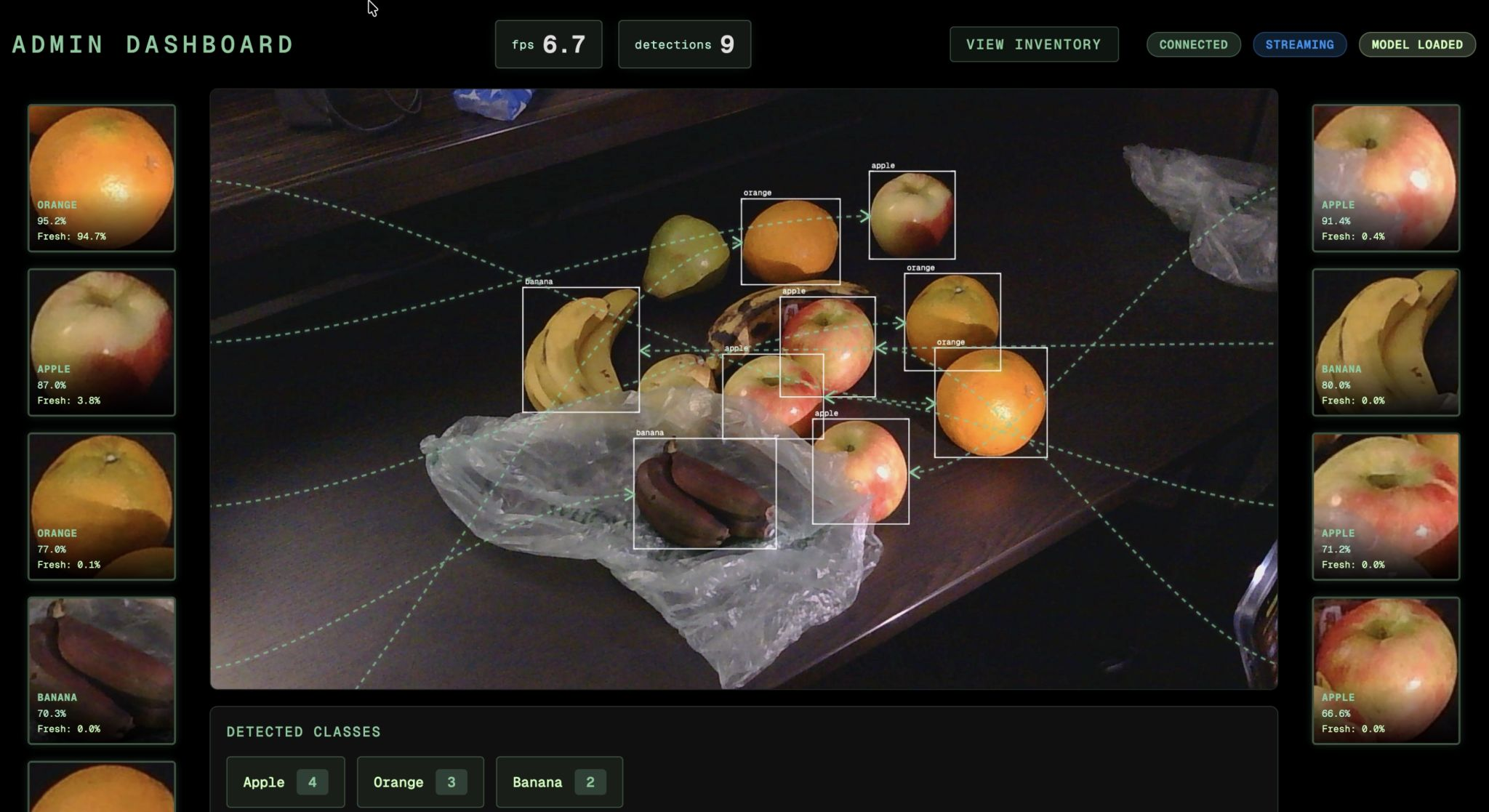Select the Apple class chip
Viewport: 1489px width, 812px height.
click(285, 781)
